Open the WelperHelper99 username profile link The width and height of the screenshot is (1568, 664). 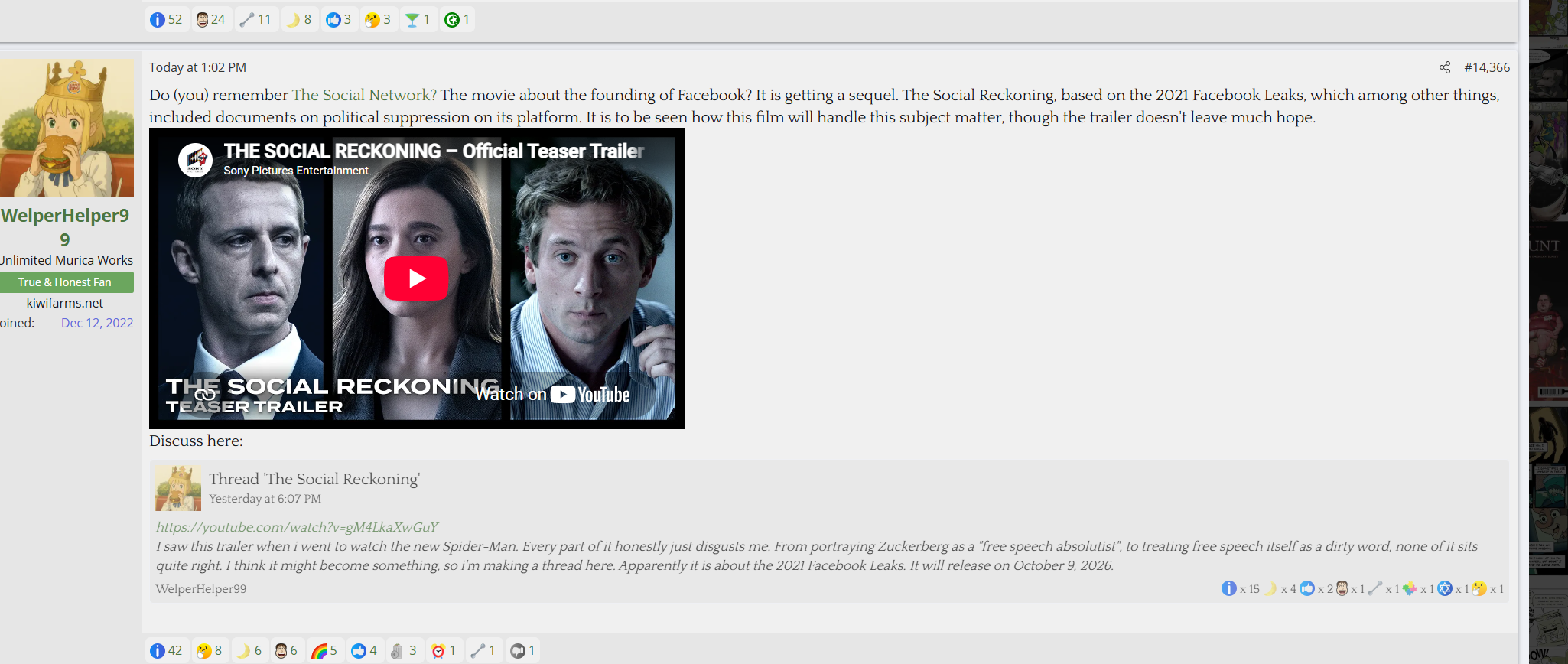pos(65,227)
